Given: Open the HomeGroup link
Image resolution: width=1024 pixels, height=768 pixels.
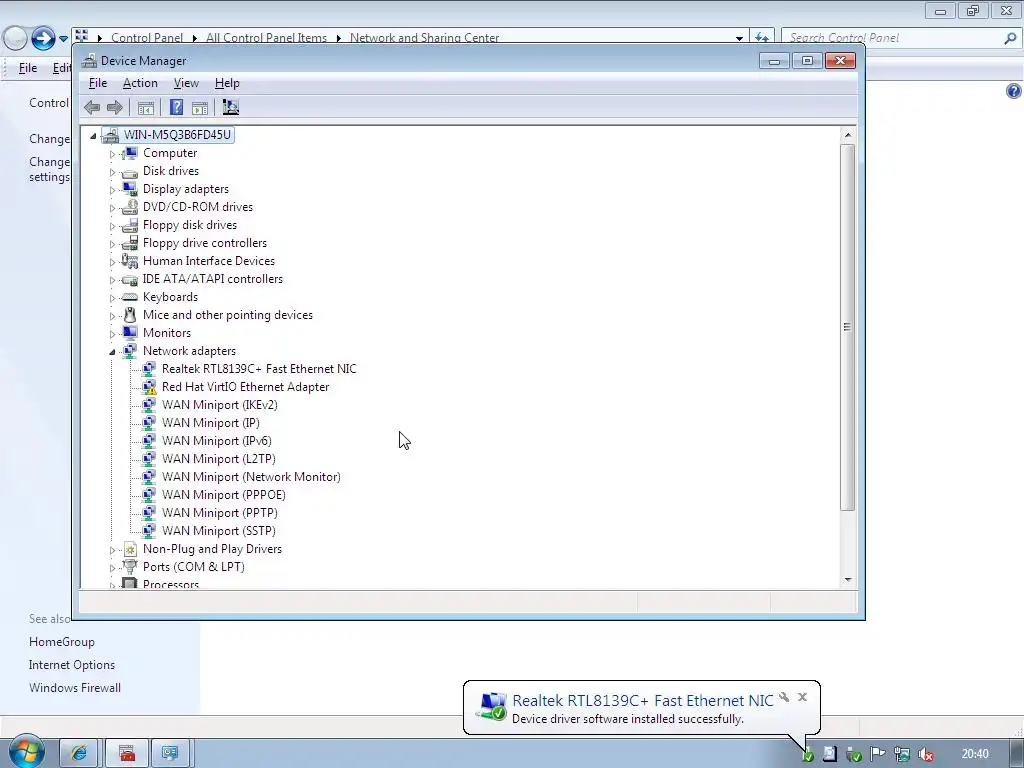Looking at the screenshot, I should point(61,642).
